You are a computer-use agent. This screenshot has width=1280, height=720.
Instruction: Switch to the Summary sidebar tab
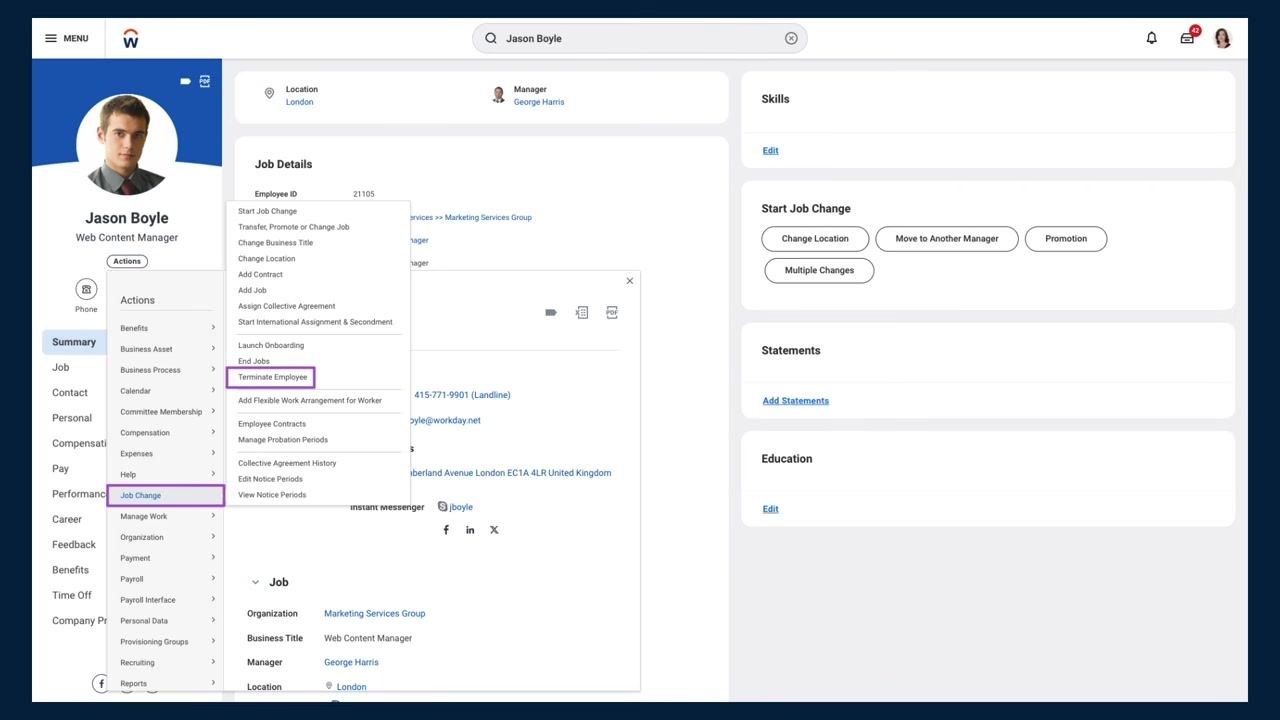(x=74, y=342)
